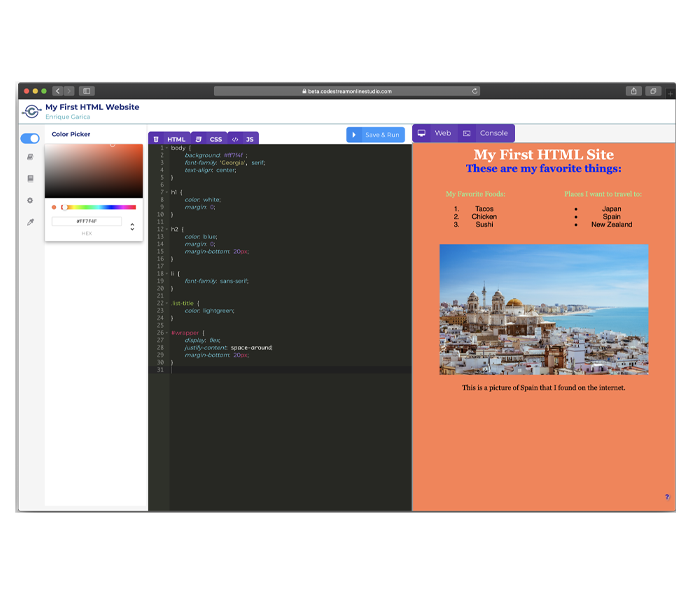Click the Safari sidebar toggle icon
Viewport: 693px width, 594px height.
point(86,91)
